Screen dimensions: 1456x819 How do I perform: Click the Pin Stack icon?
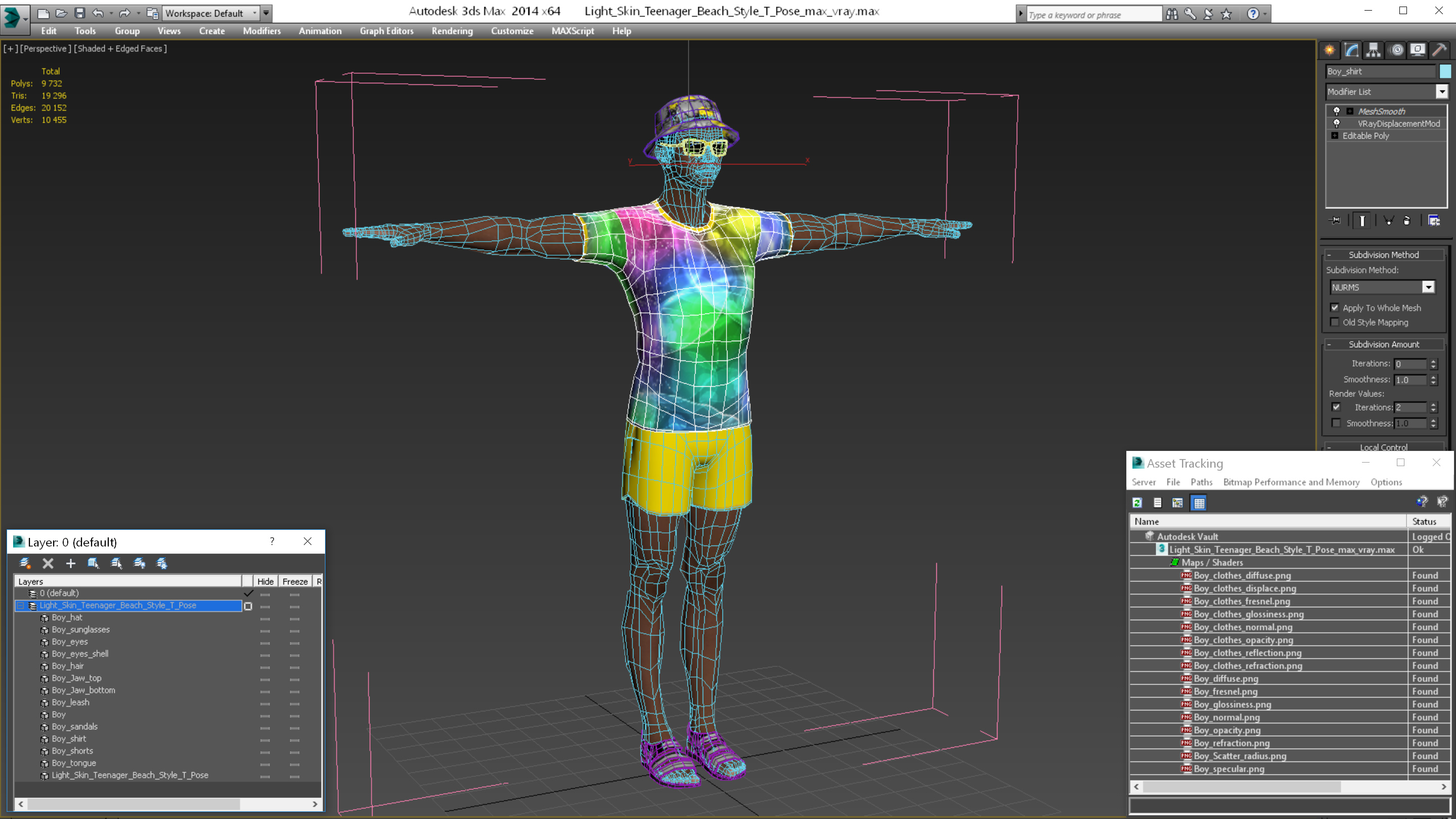(x=1335, y=220)
